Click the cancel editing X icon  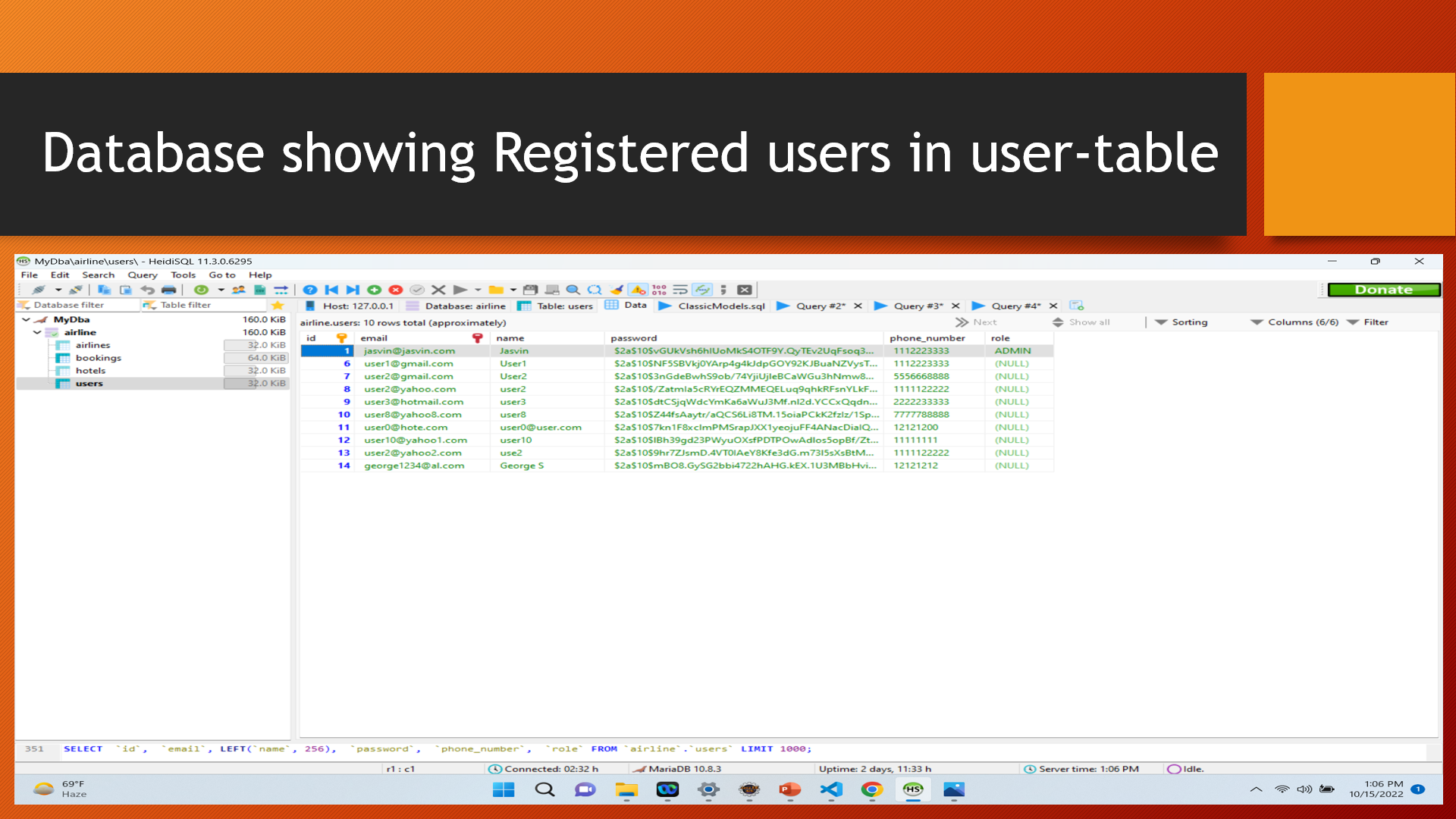438,290
